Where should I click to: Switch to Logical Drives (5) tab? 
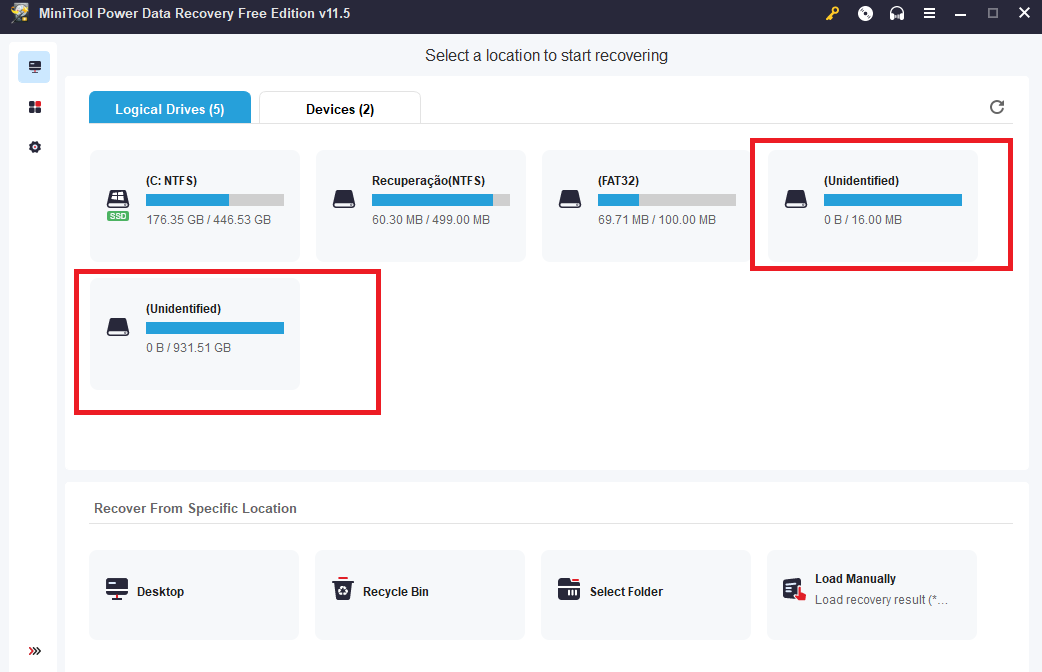(x=169, y=108)
